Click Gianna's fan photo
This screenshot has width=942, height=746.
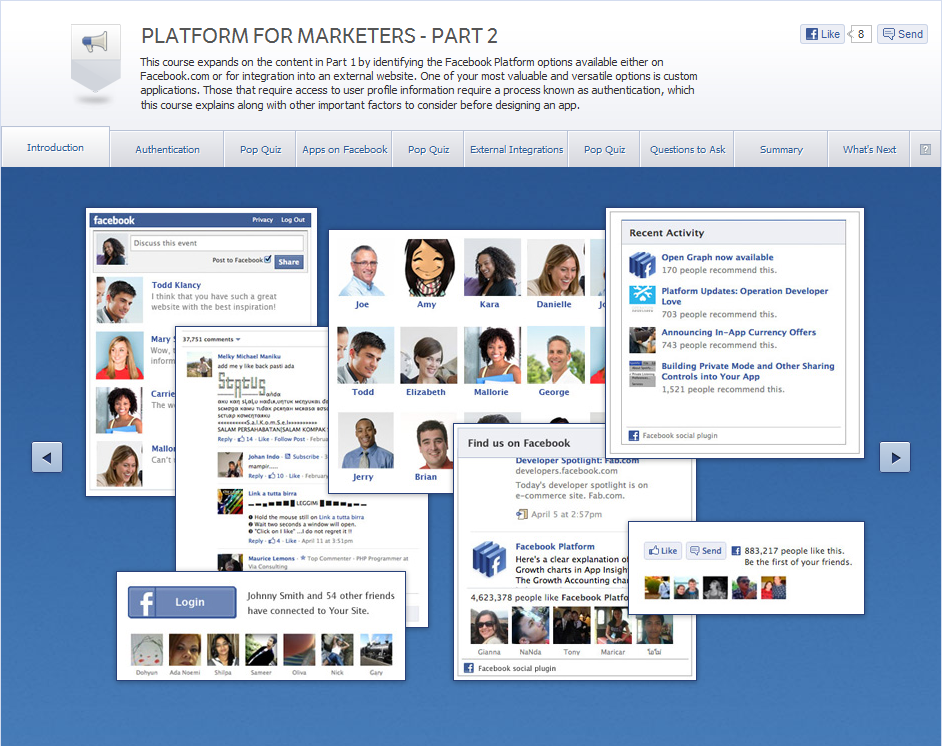tap(489, 626)
